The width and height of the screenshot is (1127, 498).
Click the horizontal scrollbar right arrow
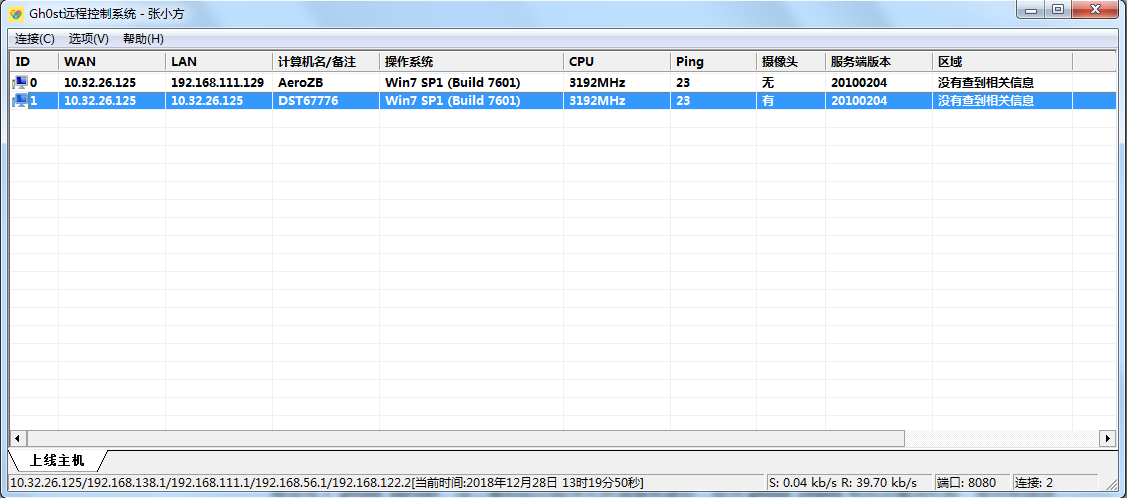click(x=1108, y=438)
